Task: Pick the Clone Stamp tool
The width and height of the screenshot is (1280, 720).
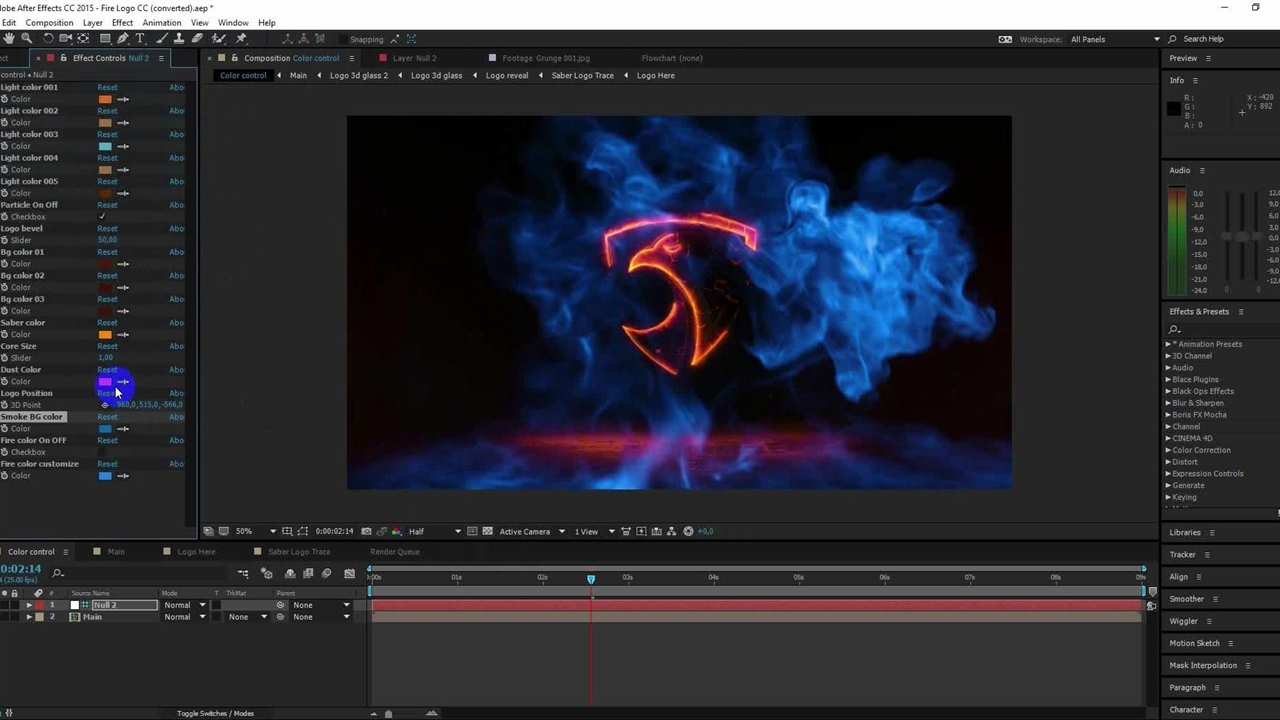Action: tap(178, 39)
